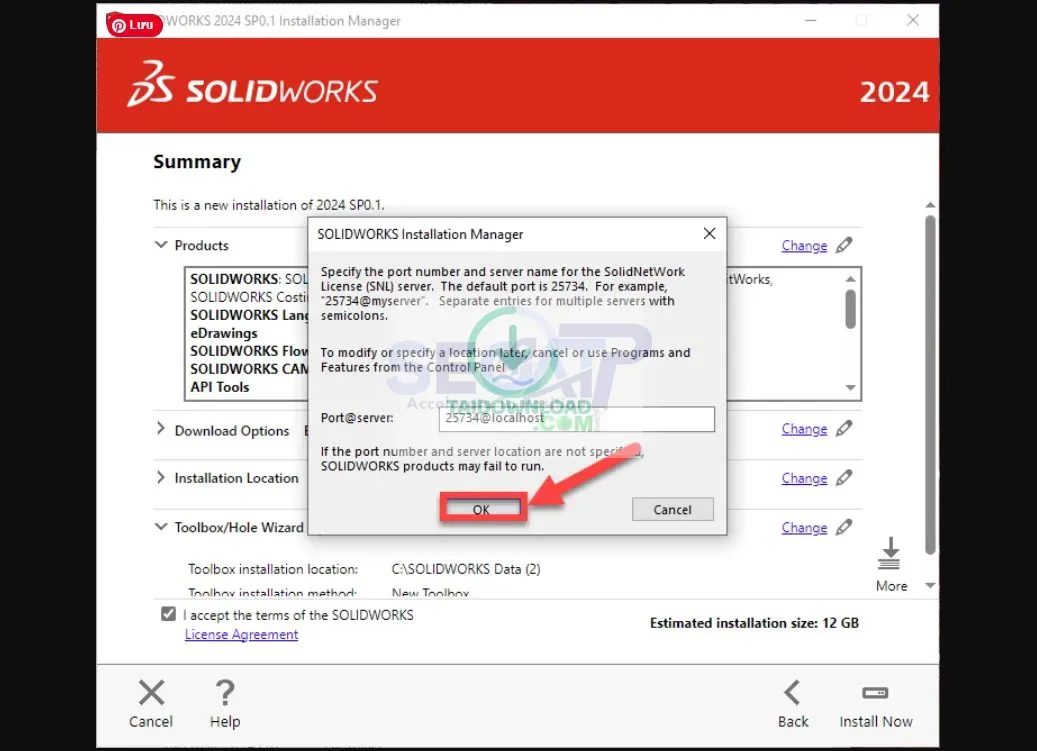Viewport: 1037px width, 751px height.
Task: Expand the Download Options section
Action: (161, 430)
